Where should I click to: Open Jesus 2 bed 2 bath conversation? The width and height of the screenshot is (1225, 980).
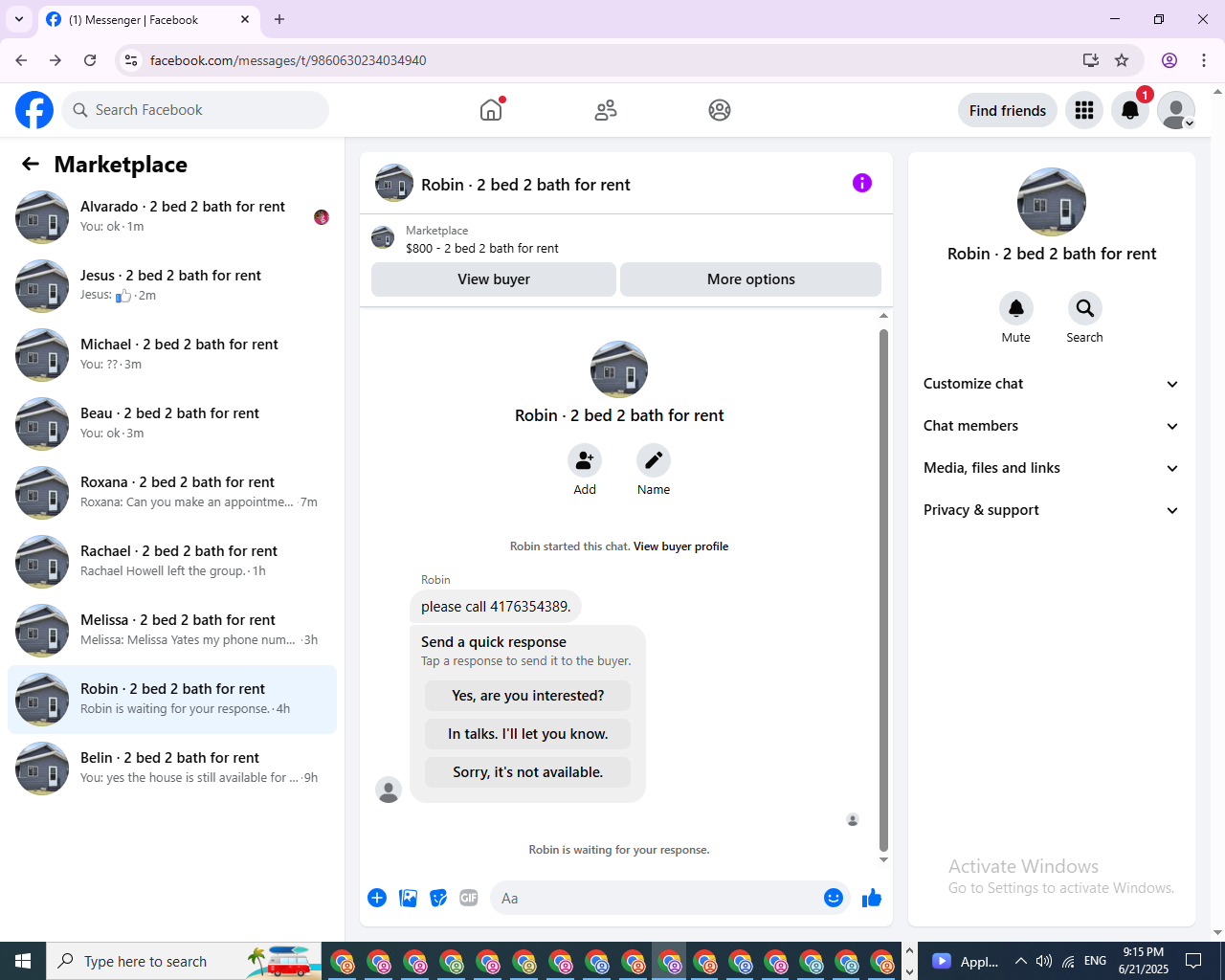[172, 286]
